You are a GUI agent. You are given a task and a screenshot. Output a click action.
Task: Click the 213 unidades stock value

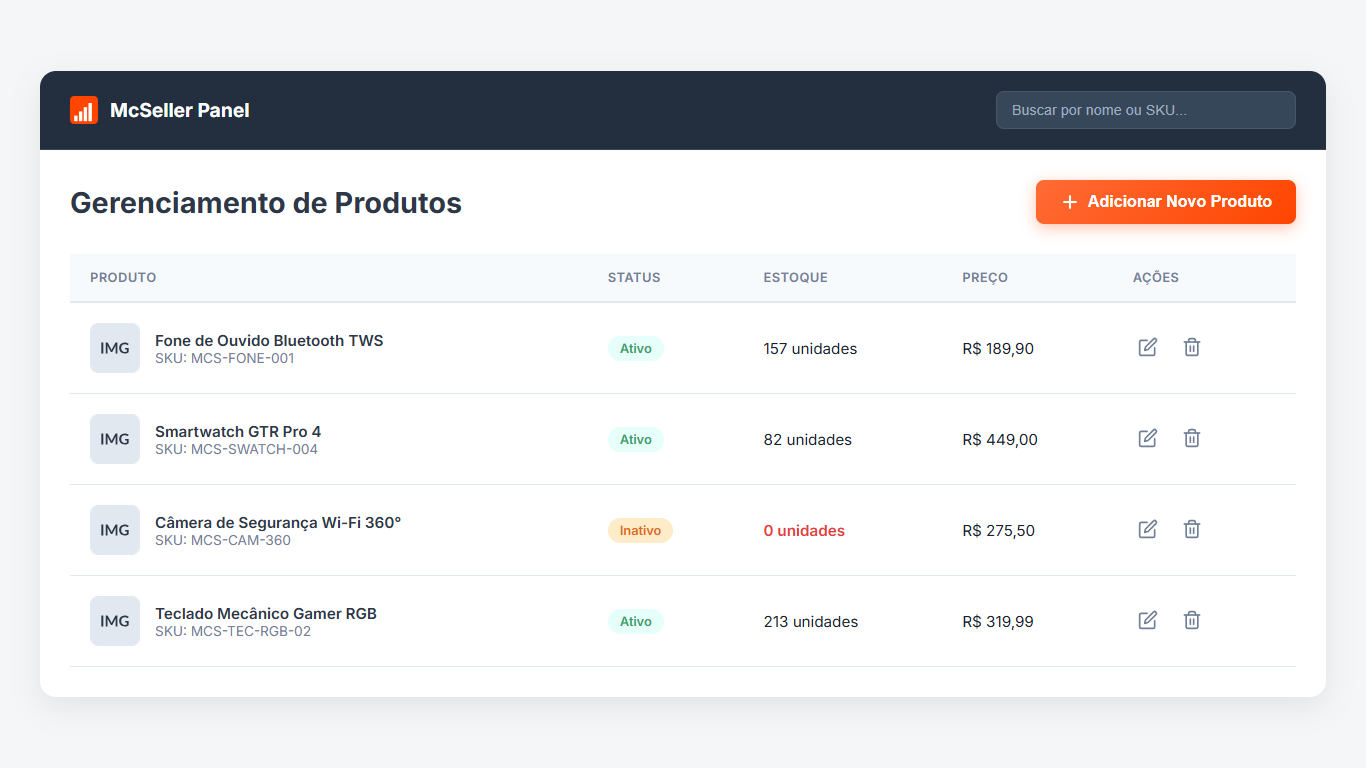pyautogui.click(x=811, y=622)
